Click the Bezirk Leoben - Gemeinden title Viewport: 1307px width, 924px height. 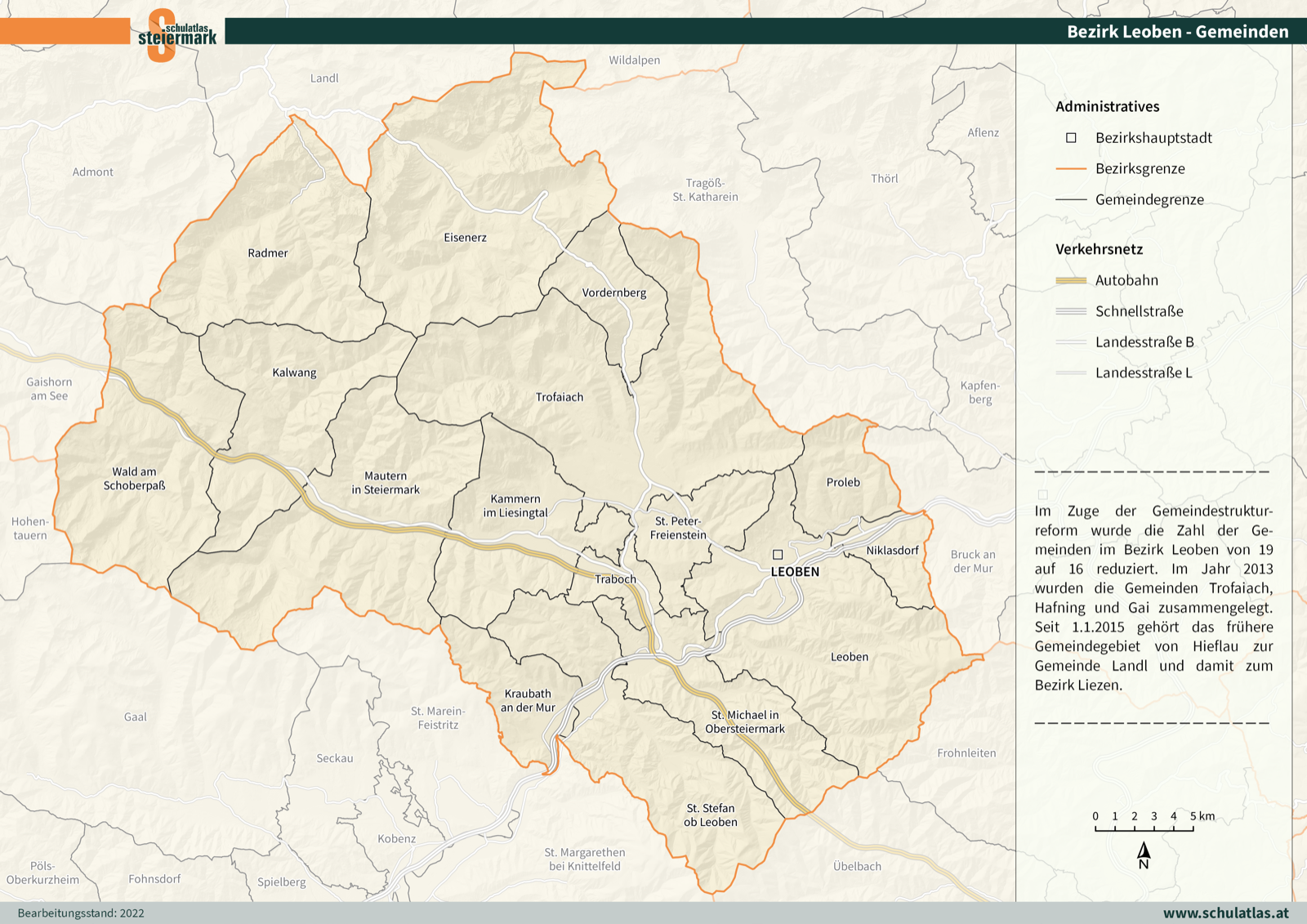[1177, 32]
